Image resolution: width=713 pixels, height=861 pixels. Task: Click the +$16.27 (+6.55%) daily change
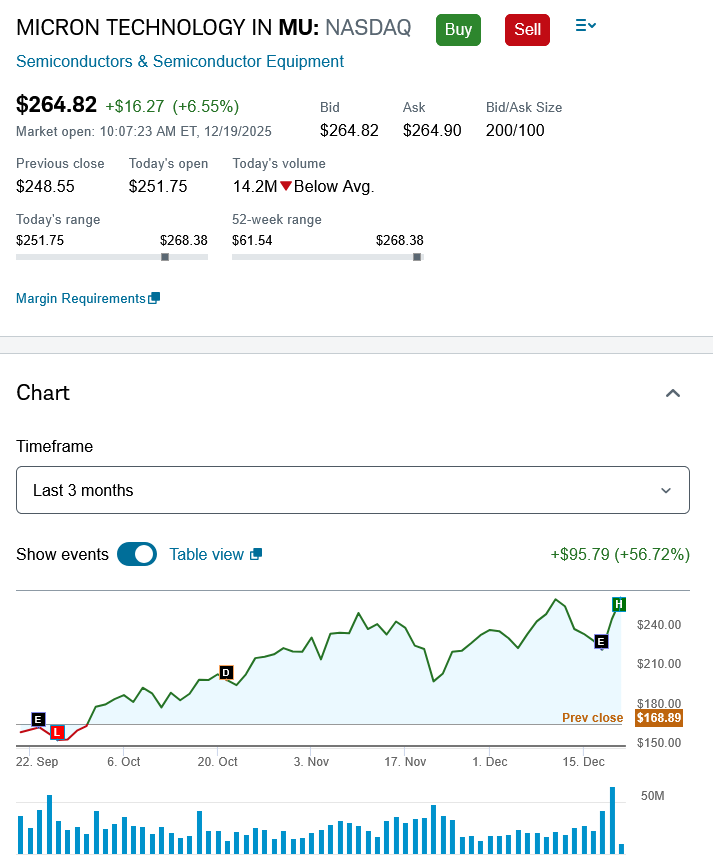[x=172, y=106]
